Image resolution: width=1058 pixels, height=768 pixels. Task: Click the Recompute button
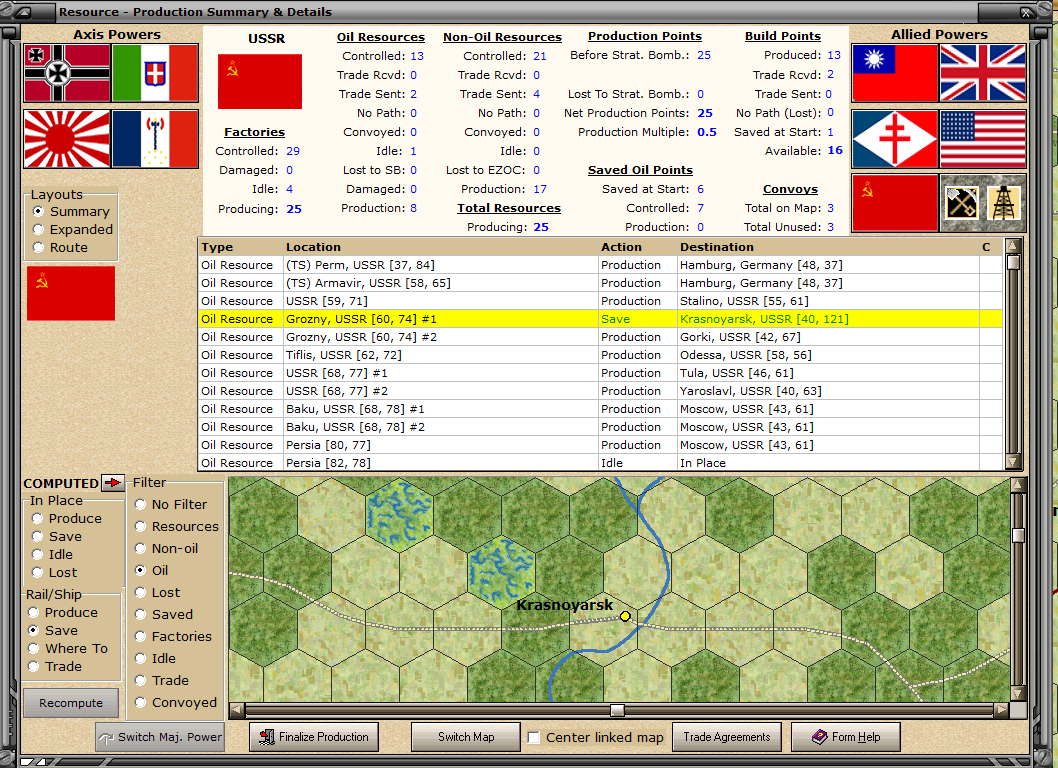(71, 703)
